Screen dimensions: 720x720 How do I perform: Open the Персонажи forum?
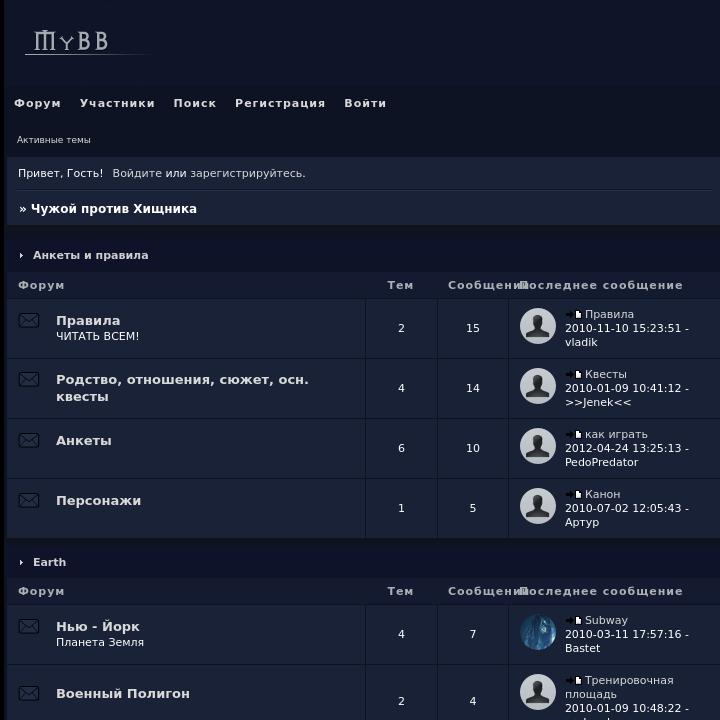point(99,501)
